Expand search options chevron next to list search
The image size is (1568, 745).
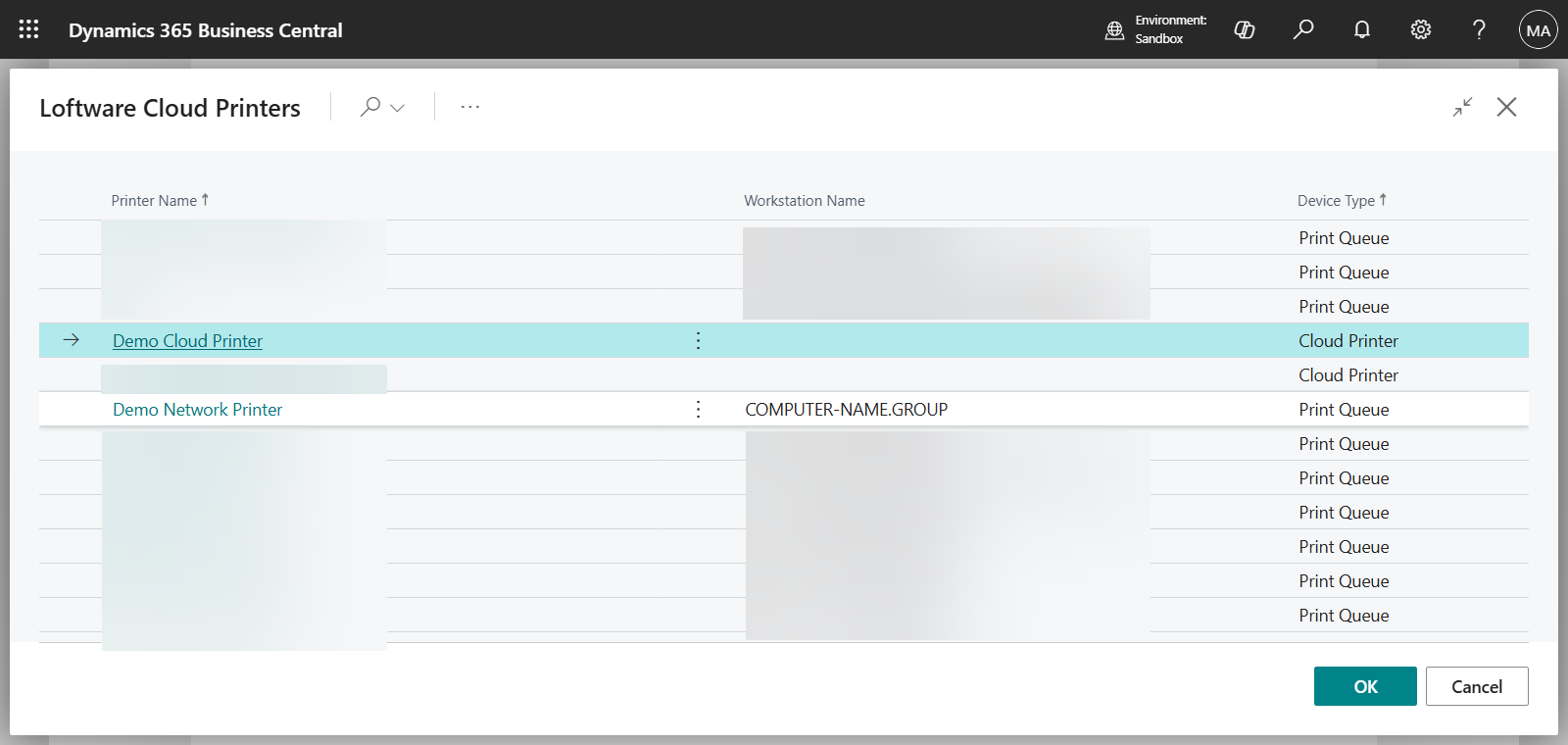coord(397,108)
